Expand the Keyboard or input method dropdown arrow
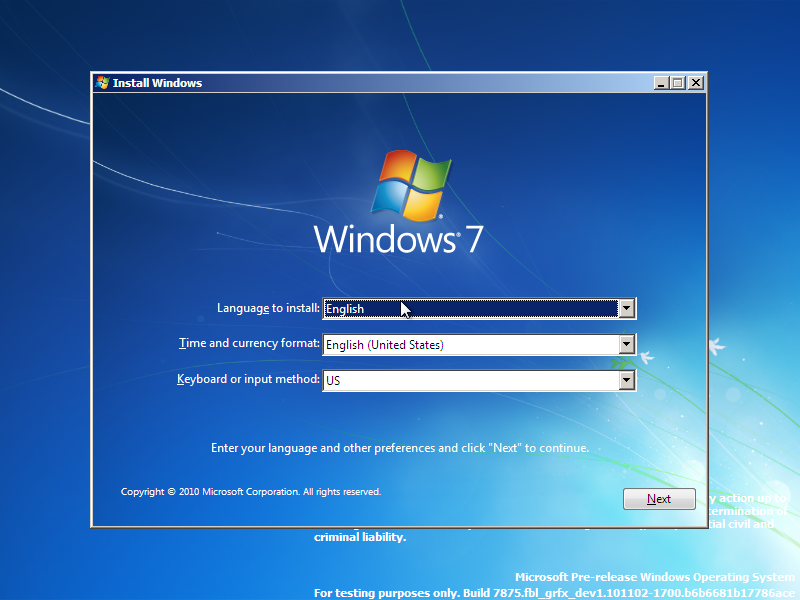The image size is (800, 600). click(627, 380)
